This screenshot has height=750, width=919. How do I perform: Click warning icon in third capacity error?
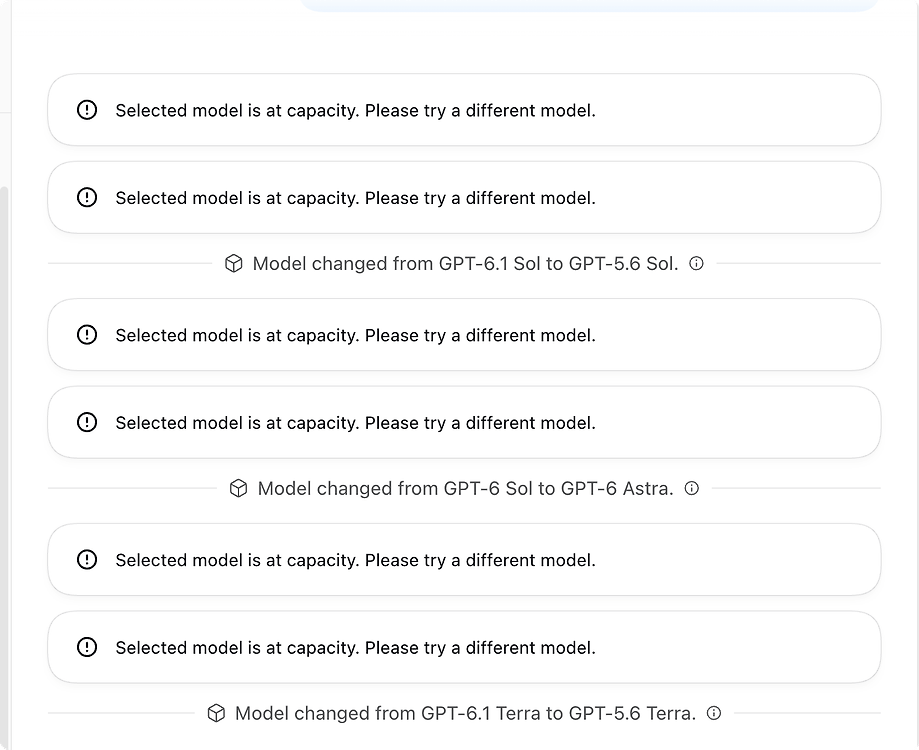[87, 335]
